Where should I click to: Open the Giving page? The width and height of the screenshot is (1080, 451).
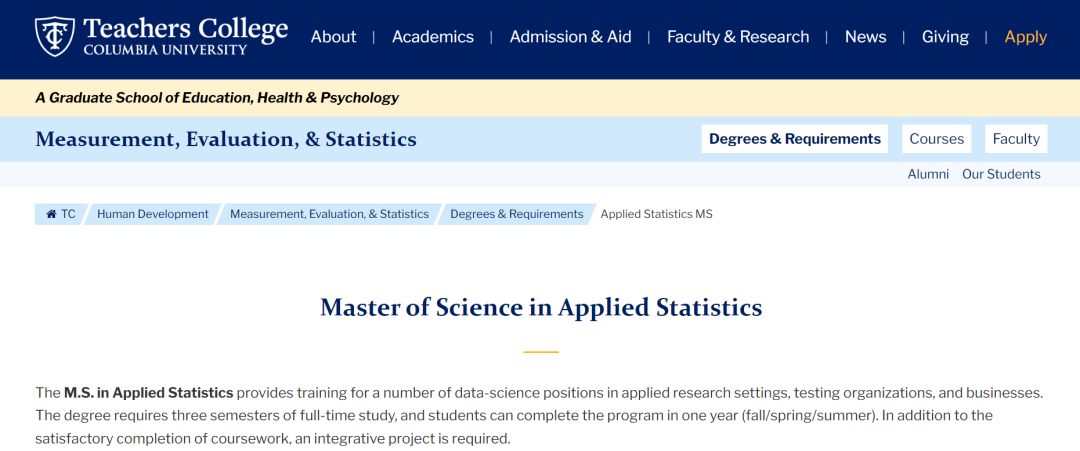pos(945,37)
